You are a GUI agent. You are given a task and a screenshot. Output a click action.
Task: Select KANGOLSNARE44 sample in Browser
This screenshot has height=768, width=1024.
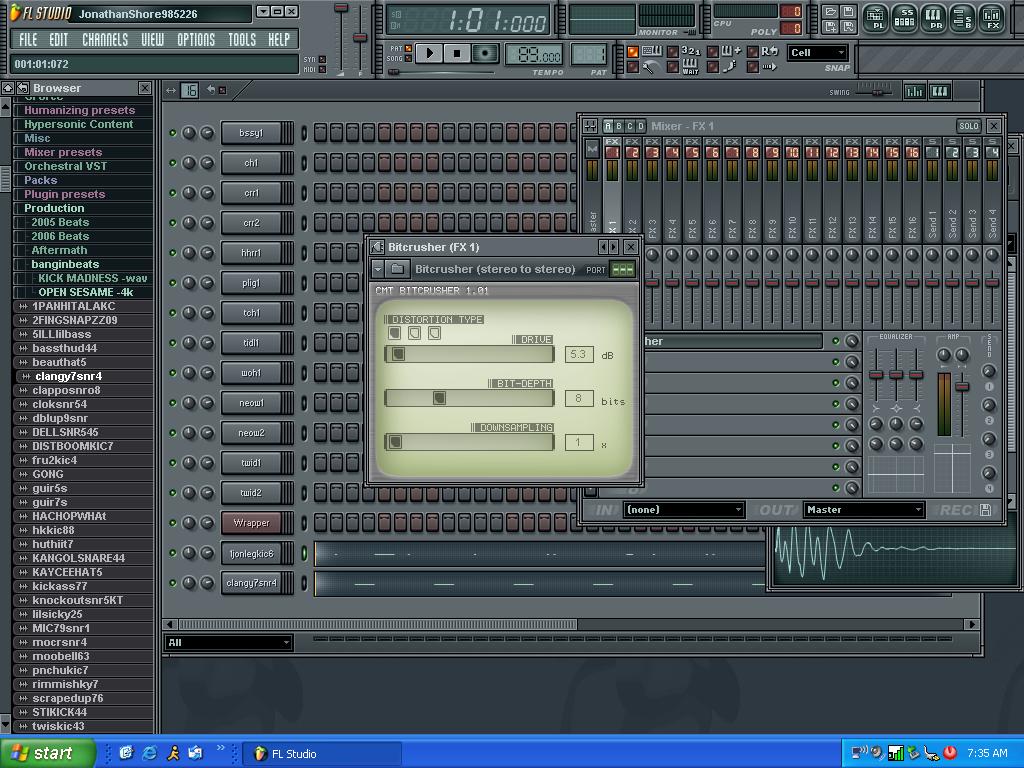[78, 558]
